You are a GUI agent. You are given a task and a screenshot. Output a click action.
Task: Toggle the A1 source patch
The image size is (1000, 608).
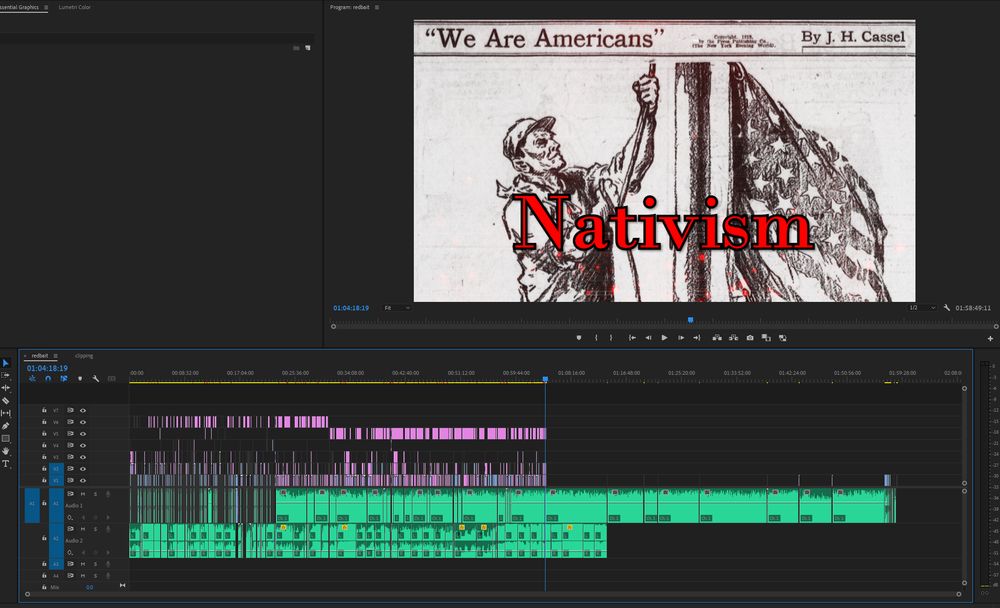coord(32,505)
